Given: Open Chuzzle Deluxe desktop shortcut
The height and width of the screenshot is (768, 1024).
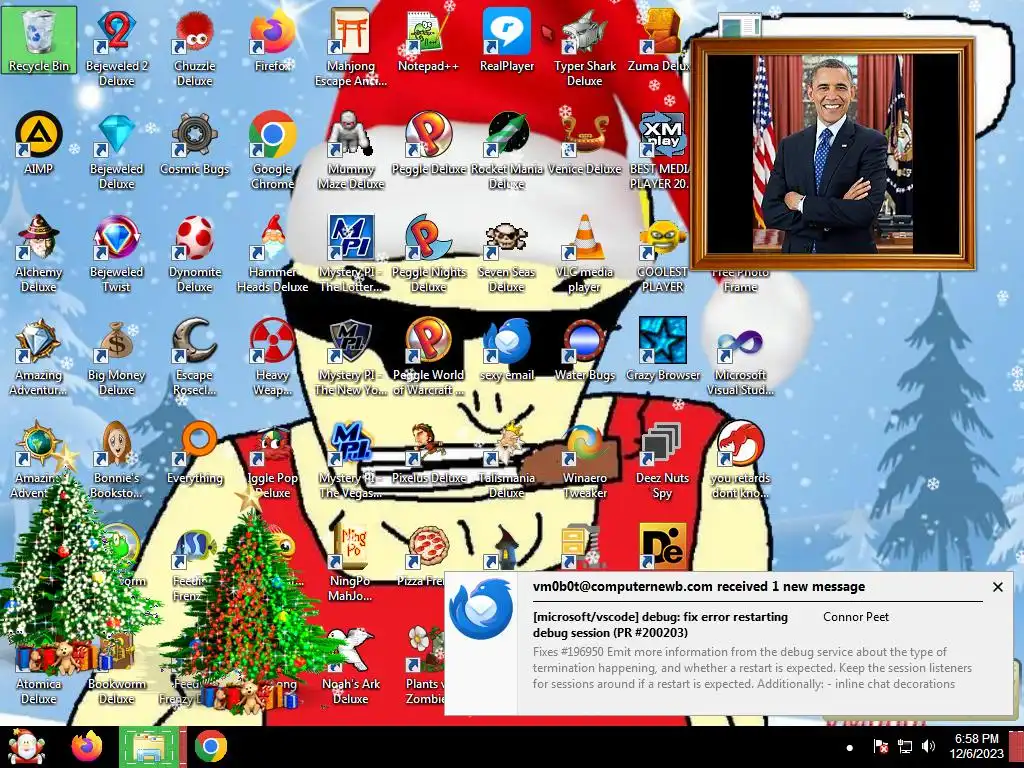Looking at the screenshot, I should [195, 47].
